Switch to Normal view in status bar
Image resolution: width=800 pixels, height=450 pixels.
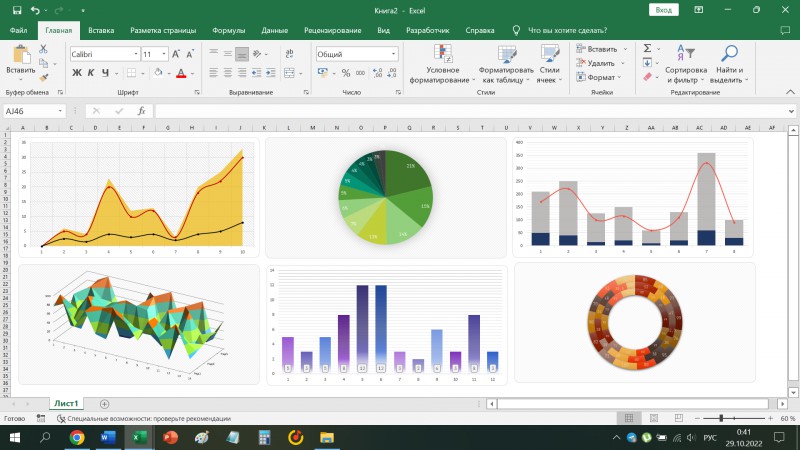point(629,418)
